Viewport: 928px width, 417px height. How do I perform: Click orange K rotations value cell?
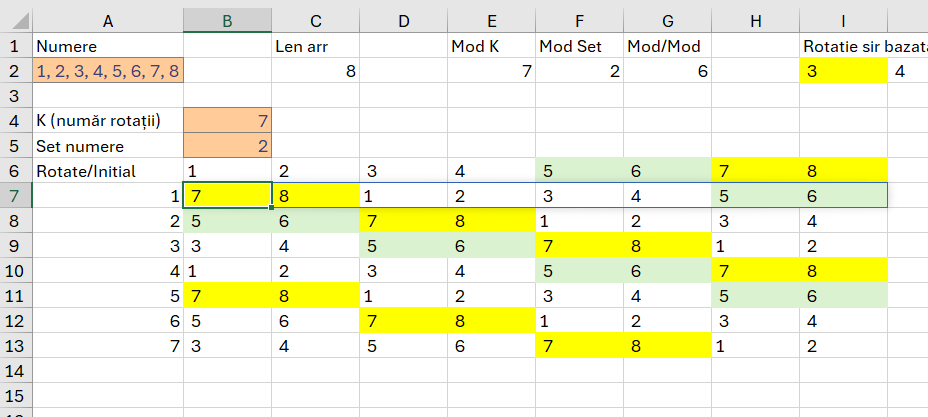click(227, 121)
